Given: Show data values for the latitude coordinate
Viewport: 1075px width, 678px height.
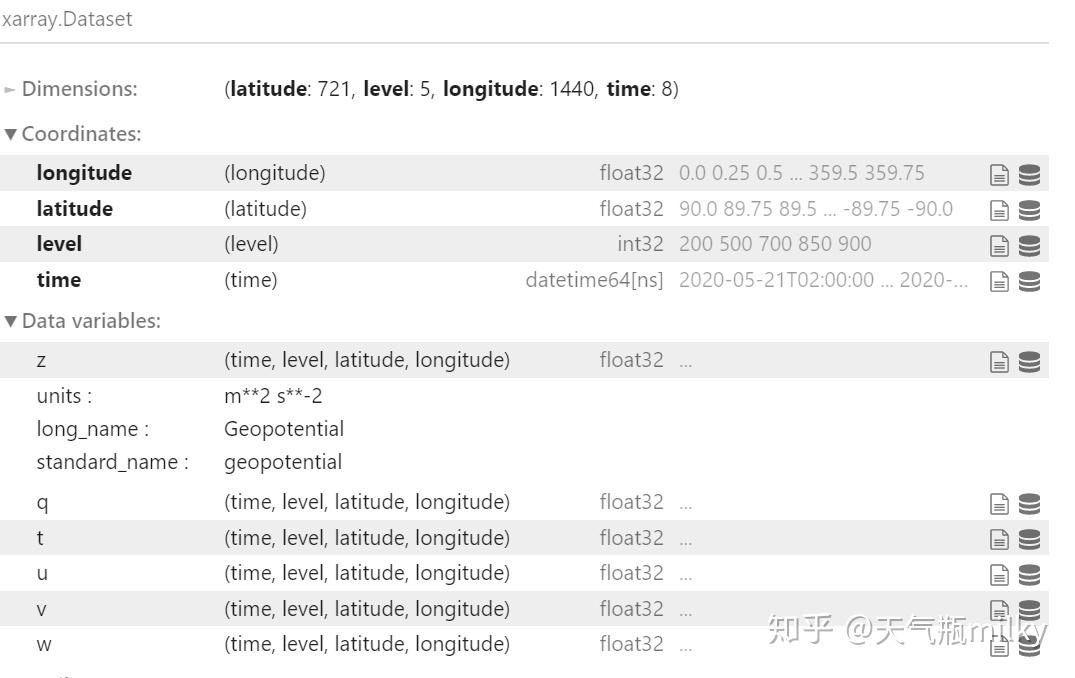Looking at the screenshot, I should (x=1027, y=208).
